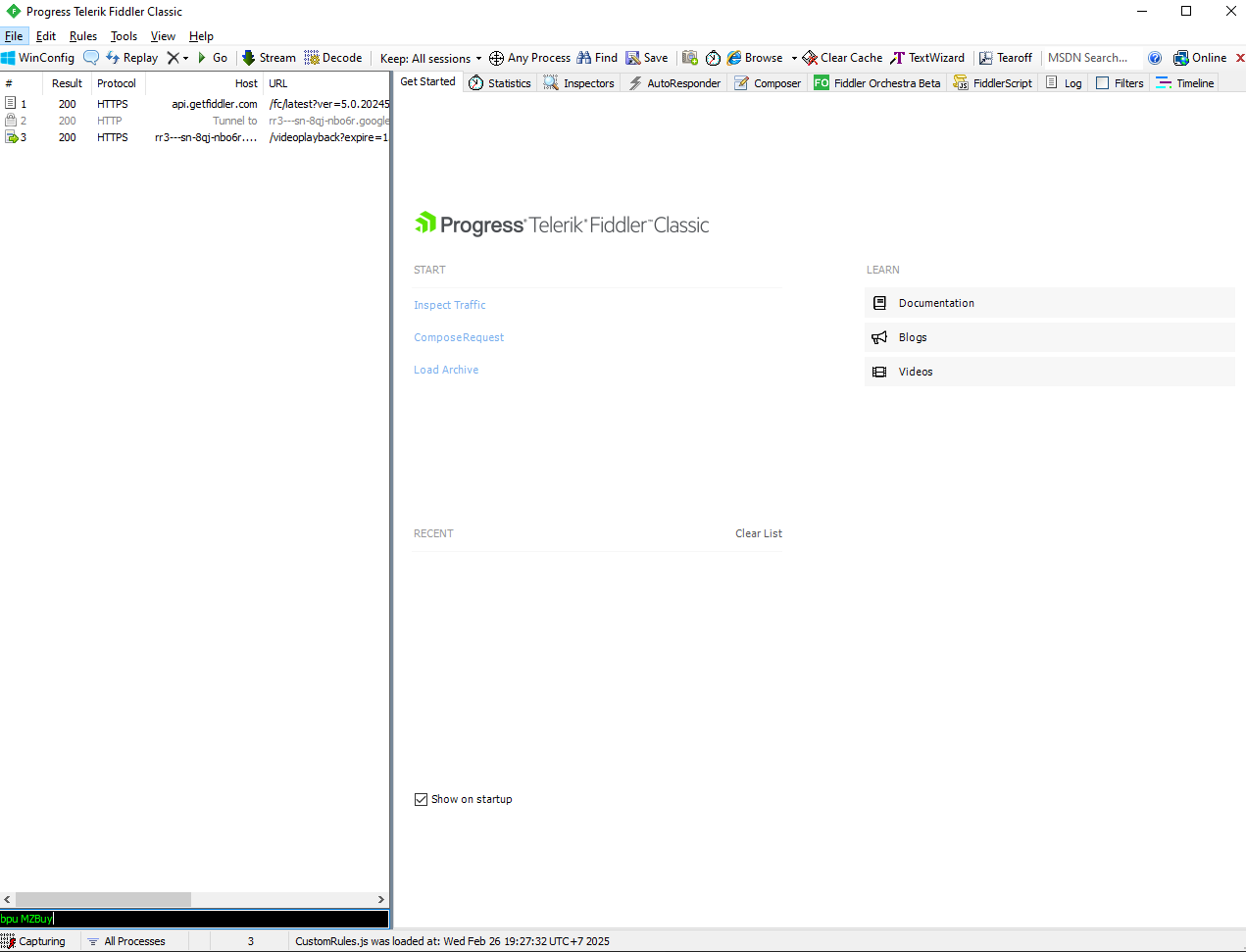Click the timer stopwatch icon in toolbar
The width and height of the screenshot is (1246, 952).
(714, 58)
